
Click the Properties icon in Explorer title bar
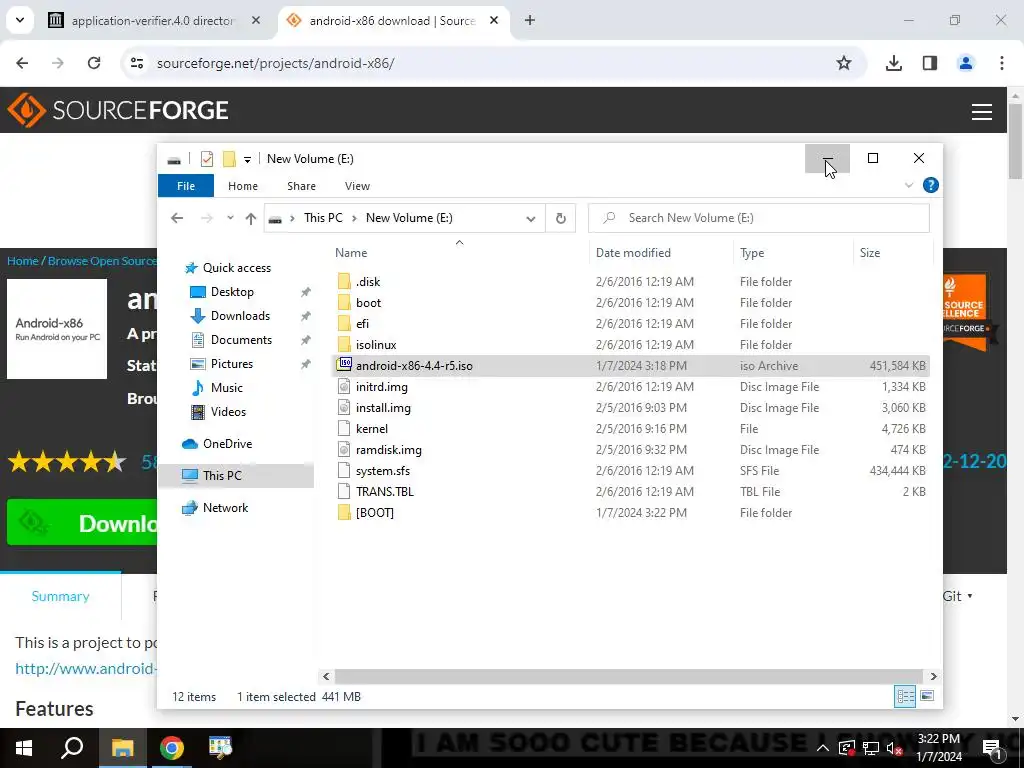pos(207,159)
